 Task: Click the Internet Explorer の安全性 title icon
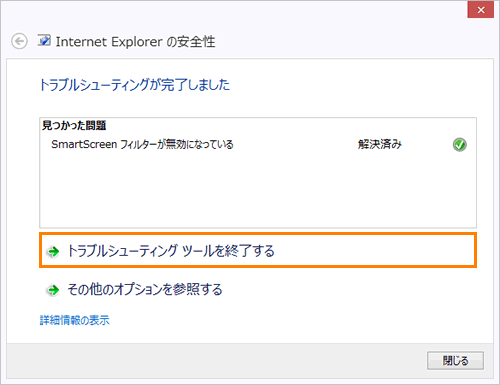[44, 41]
